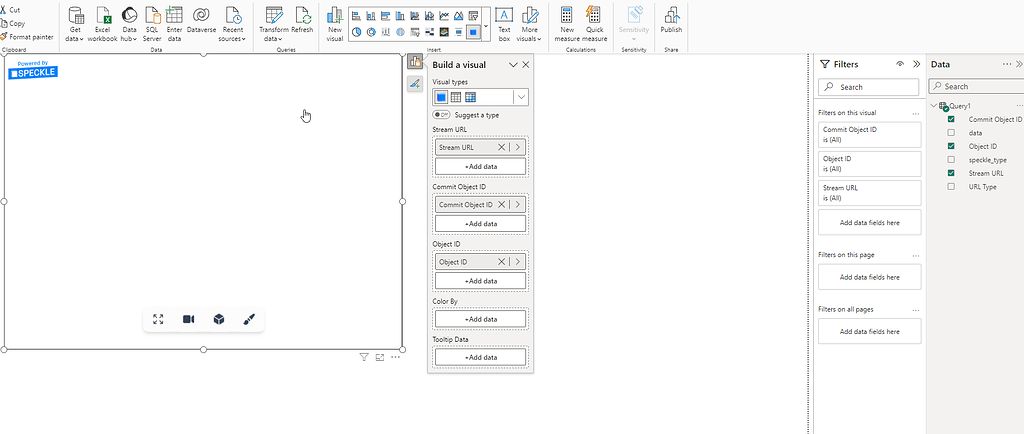Remove Object ID field with X
Image resolution: width=1024 pixels, height=434 pixels.
502,262
